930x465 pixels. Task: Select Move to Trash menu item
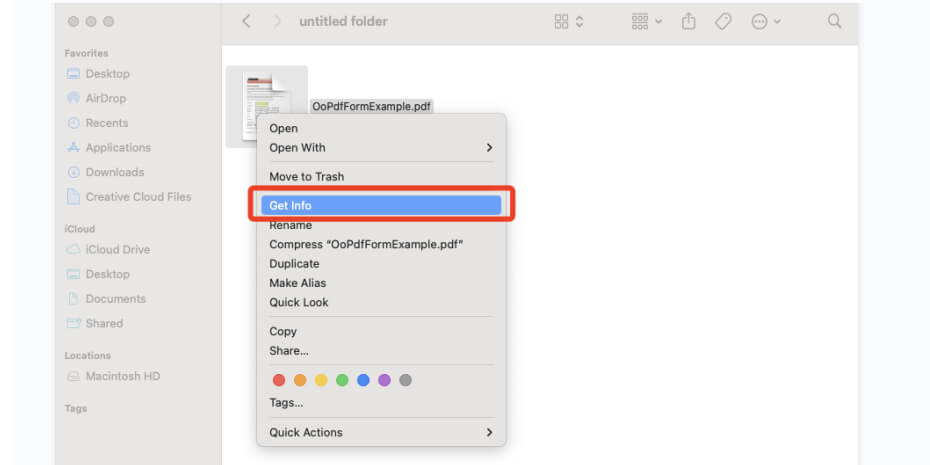pyautogui.click(x=306, y=176)
